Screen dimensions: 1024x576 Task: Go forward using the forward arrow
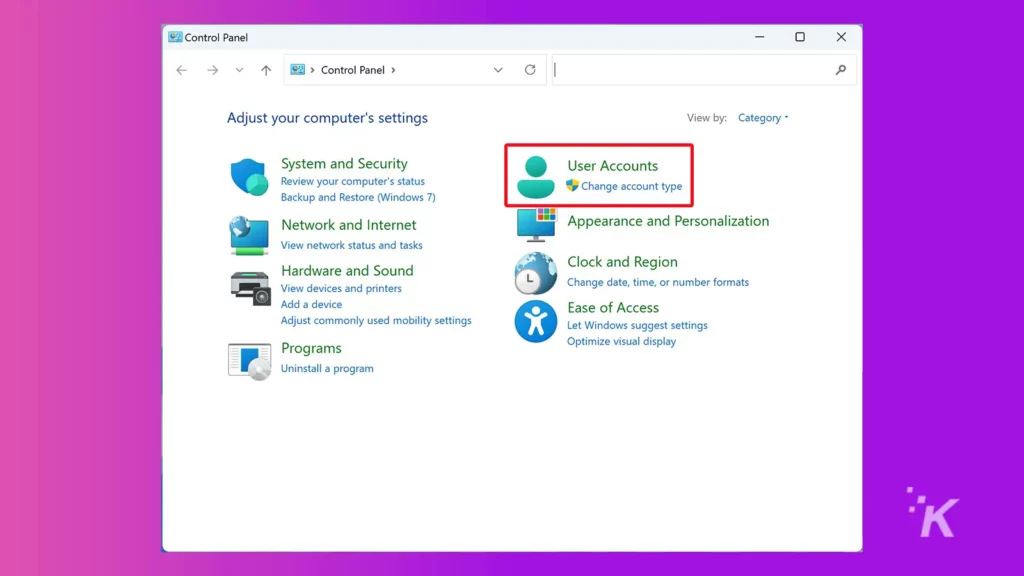212,70
